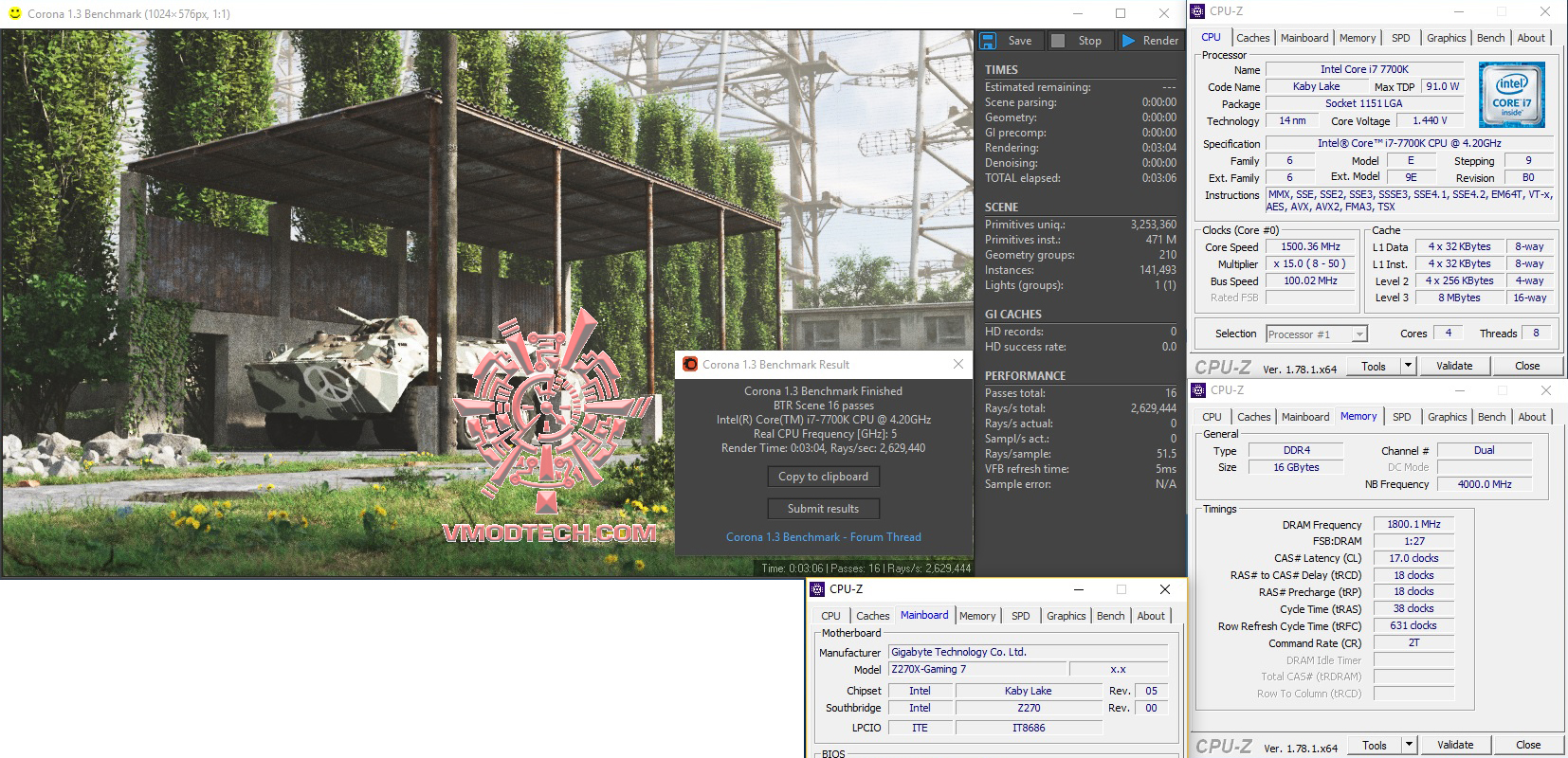
Task: Click Validate button in CPU-Z Memory window
Action: [1455, 745]
